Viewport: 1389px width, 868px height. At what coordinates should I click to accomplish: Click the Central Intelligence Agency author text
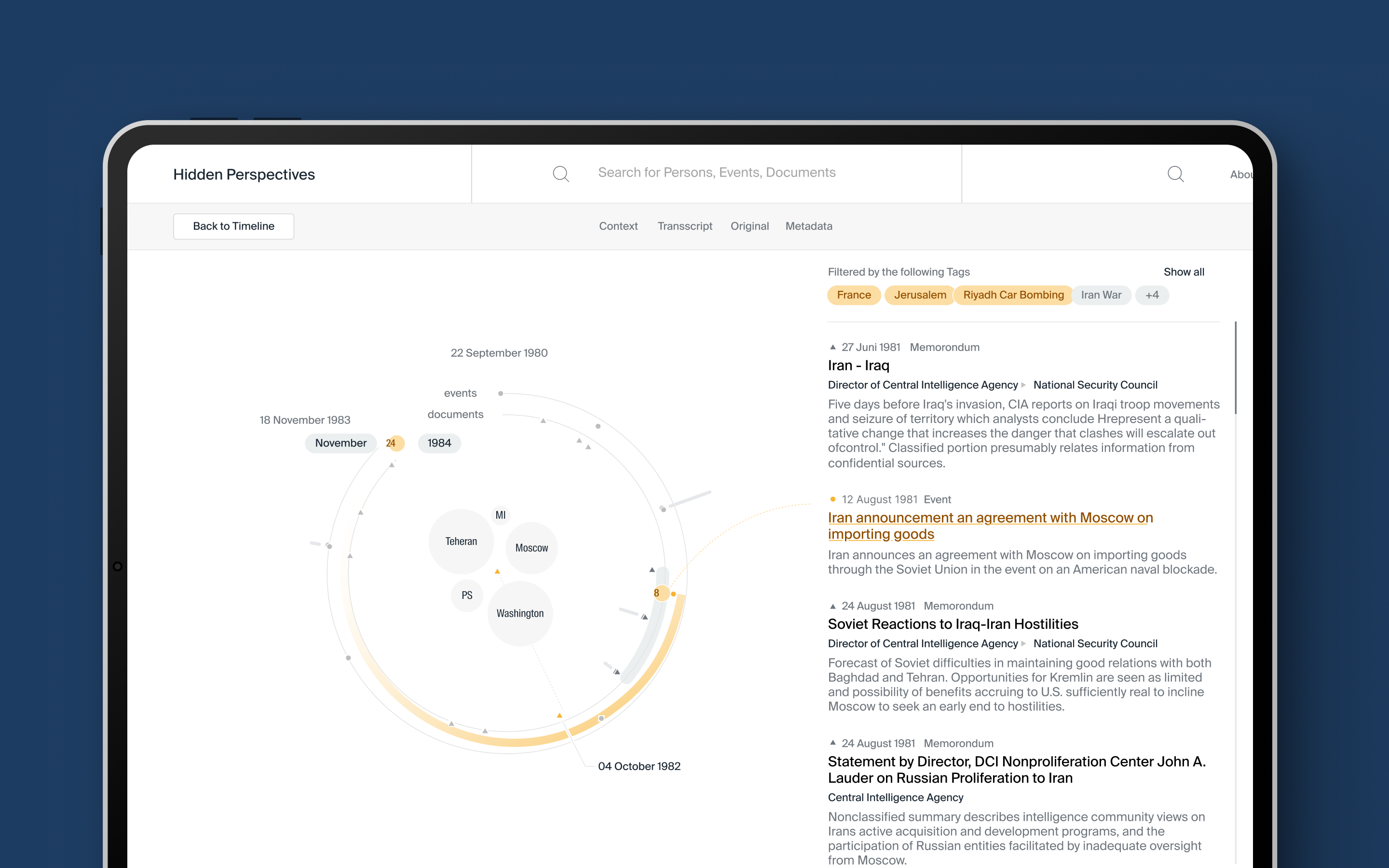896,798
